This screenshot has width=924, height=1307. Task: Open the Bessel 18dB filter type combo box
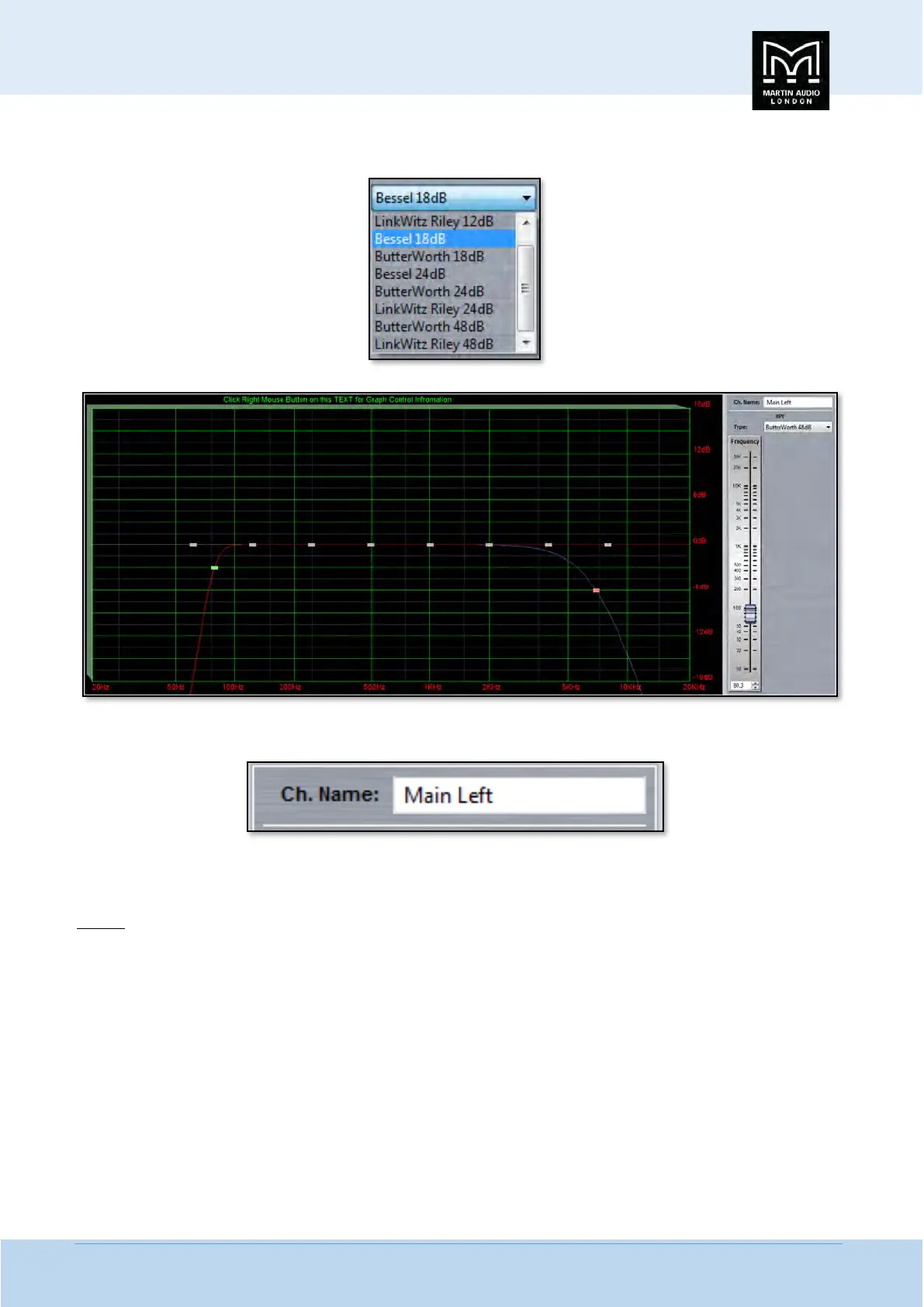454,197
